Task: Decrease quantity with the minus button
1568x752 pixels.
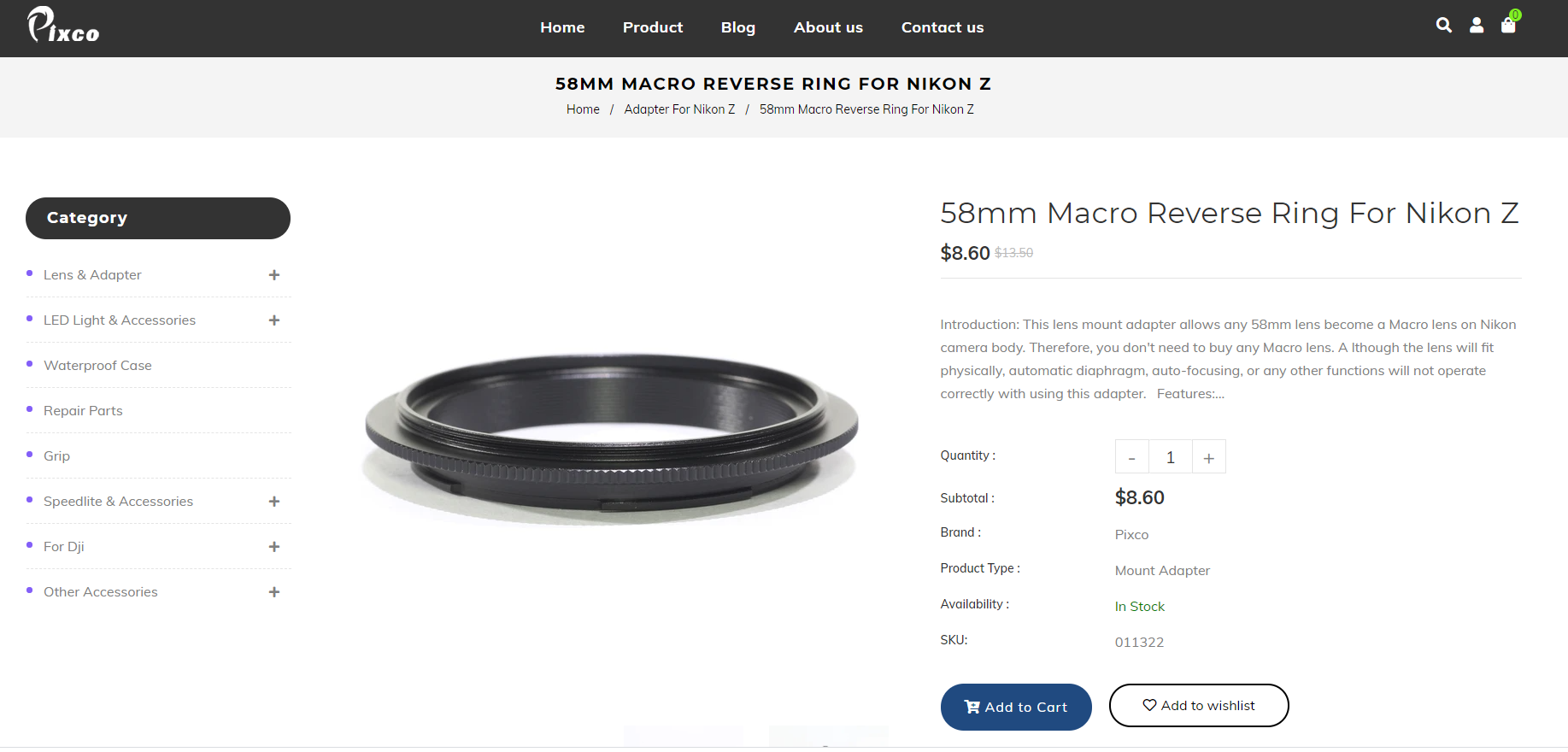Action: tap(1131, 458)
